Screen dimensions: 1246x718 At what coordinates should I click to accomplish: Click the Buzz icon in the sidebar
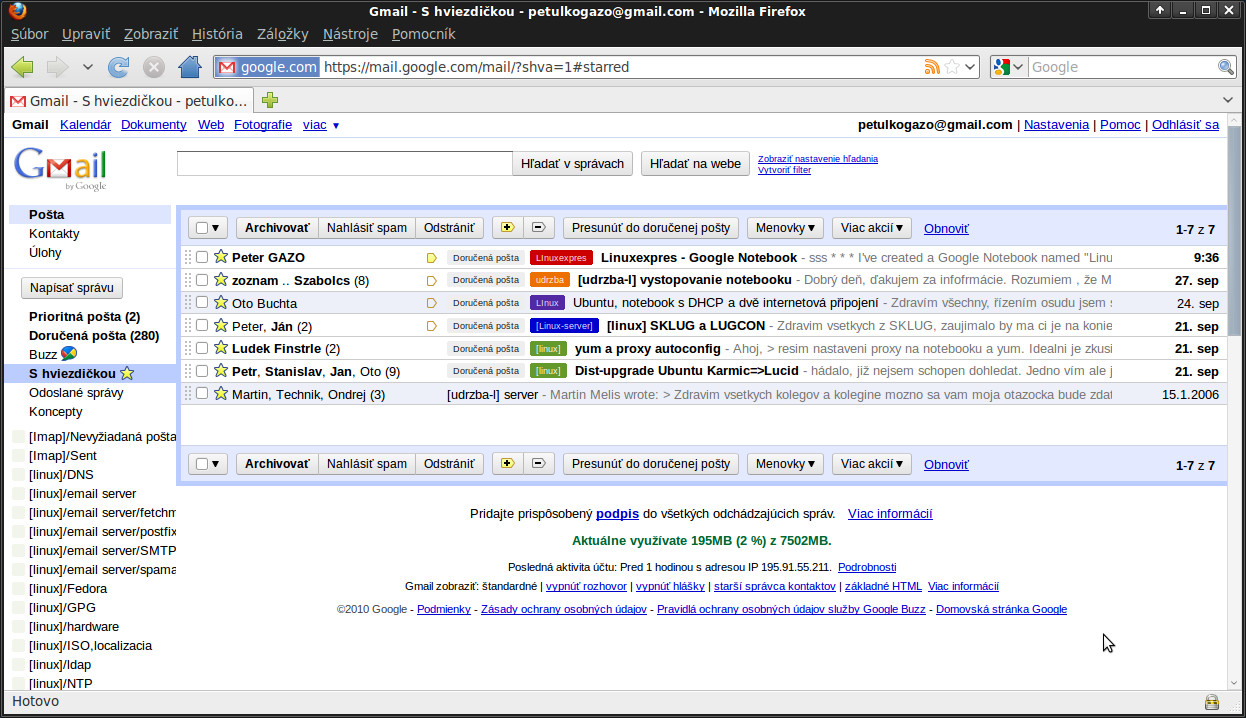tap(70, 354)
